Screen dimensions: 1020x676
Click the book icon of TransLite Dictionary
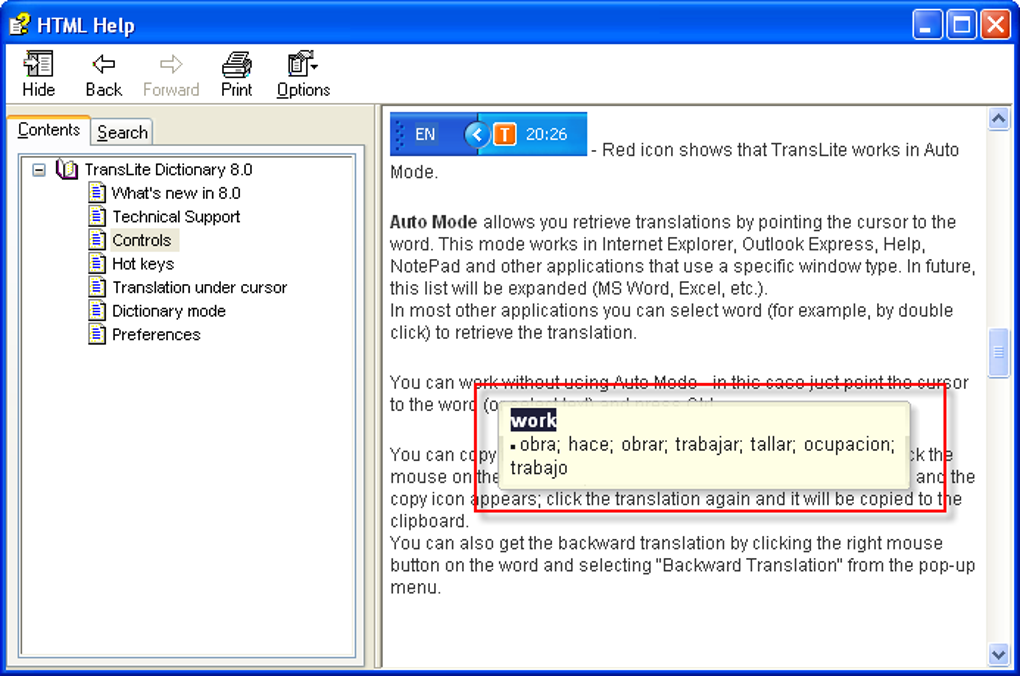tap(66, 169)
